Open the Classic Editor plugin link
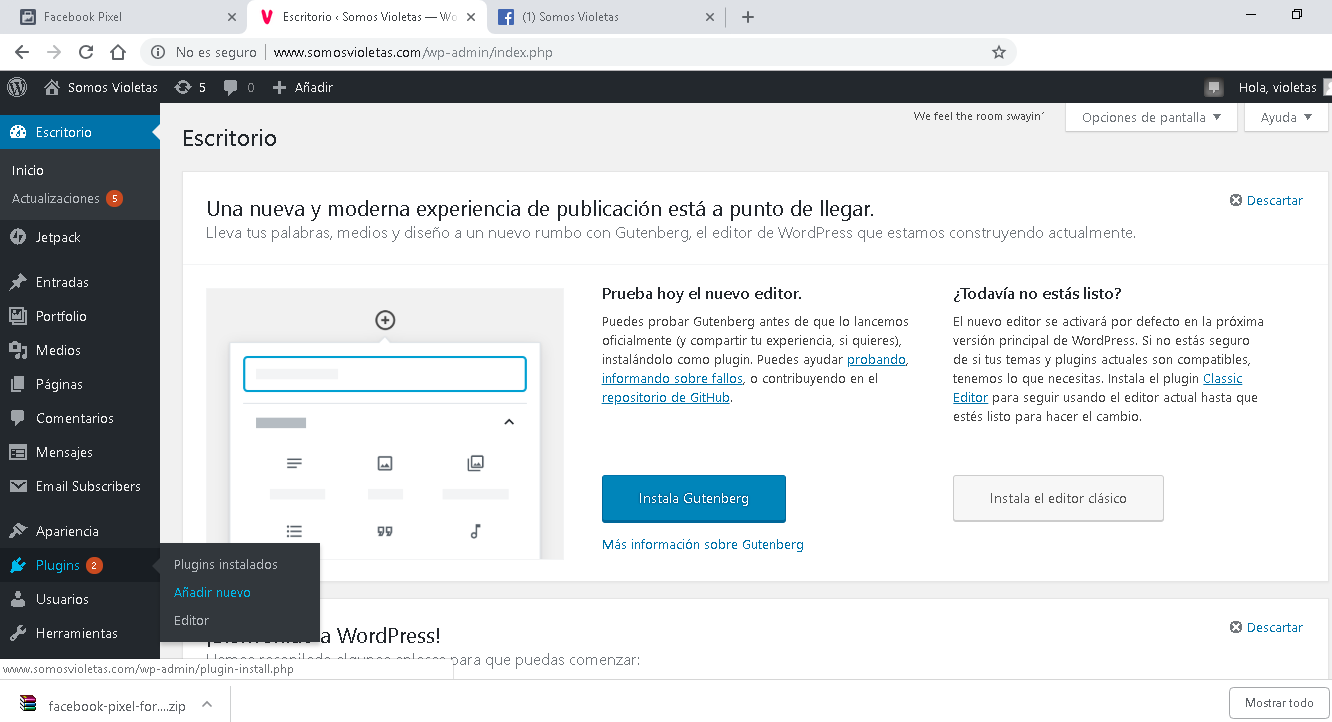Image resolution: width=1332 pixels, height=722 pixels. click(1098, 388)
